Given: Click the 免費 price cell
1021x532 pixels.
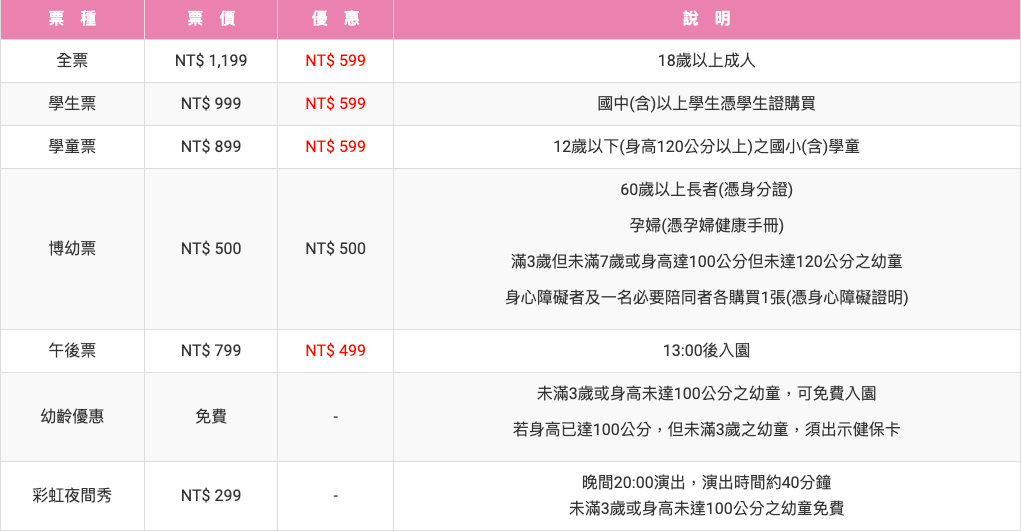Looking at the screenshot, I should pos(211,417).
